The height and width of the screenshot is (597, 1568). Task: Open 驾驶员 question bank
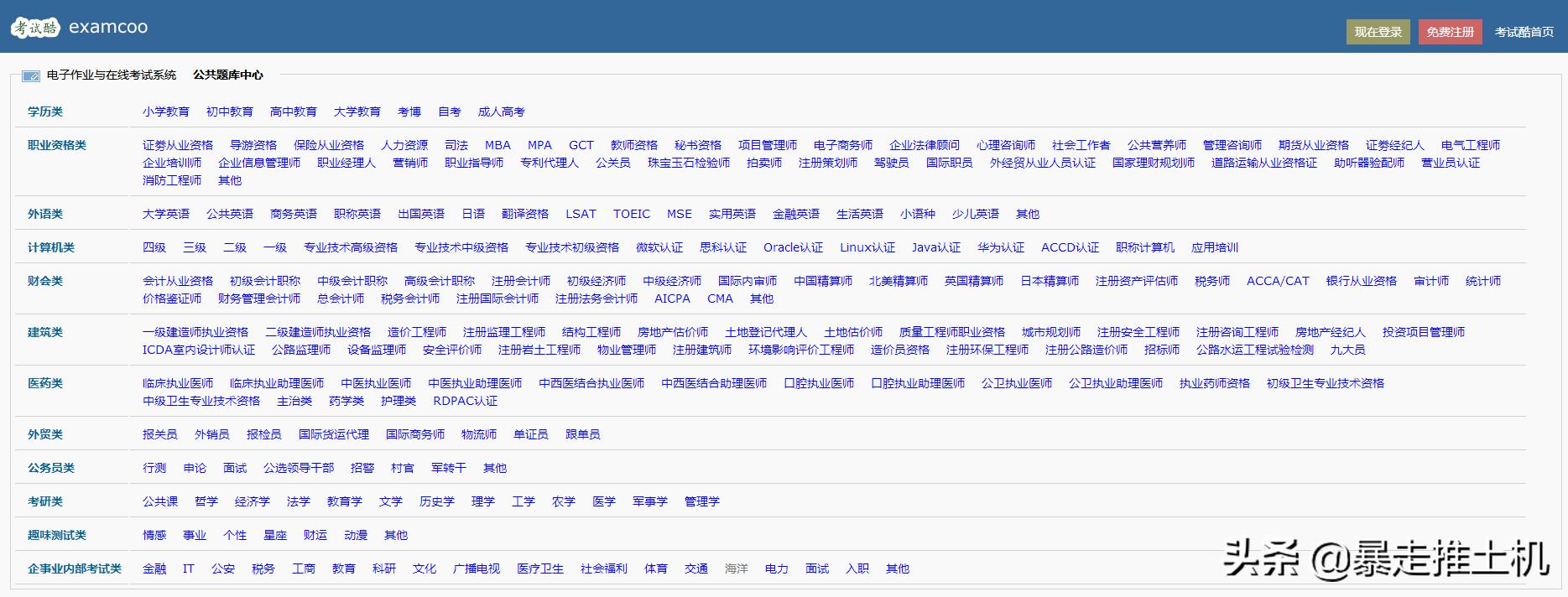coord(892,163)
